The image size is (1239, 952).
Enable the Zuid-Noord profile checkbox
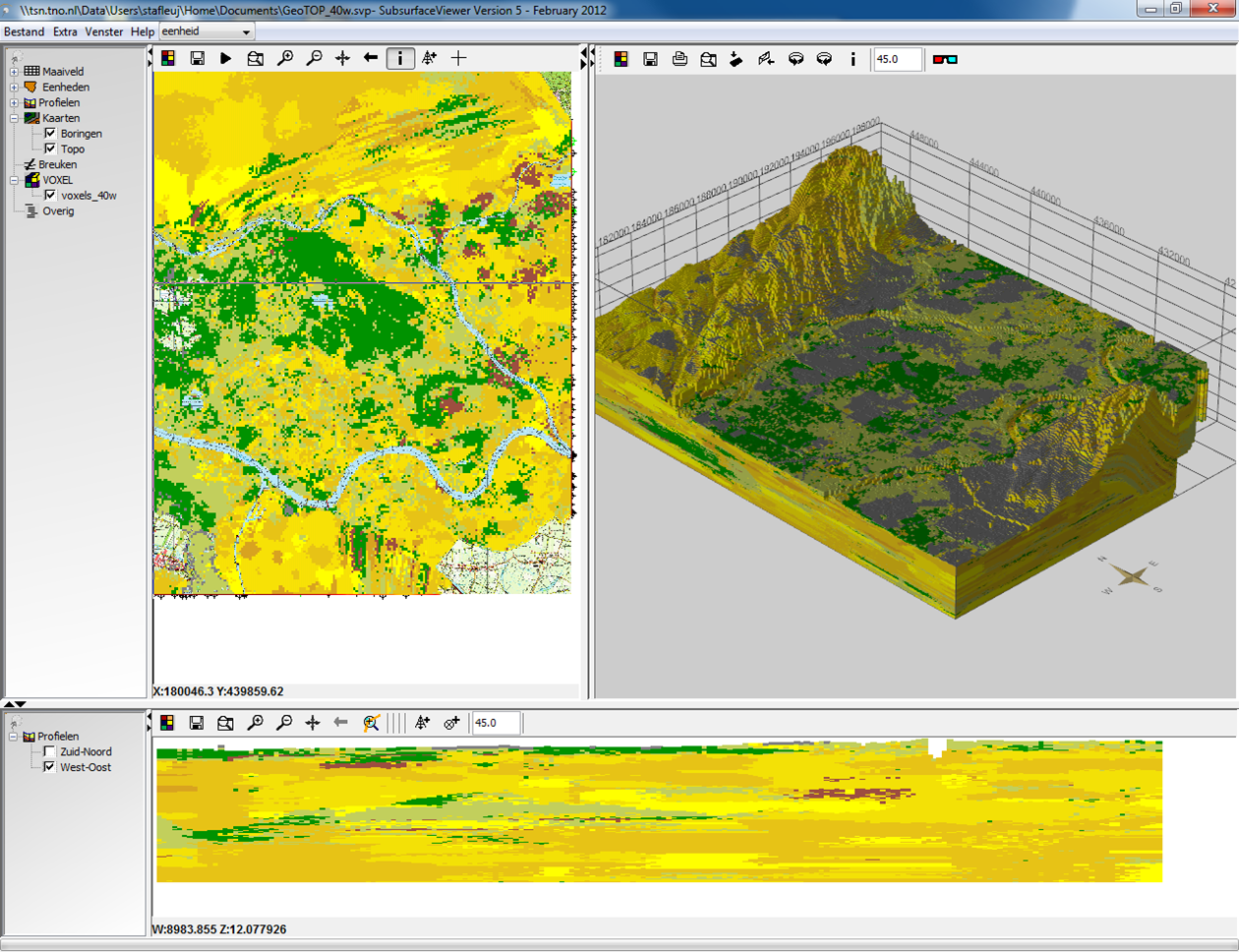[x=49, y=751]
